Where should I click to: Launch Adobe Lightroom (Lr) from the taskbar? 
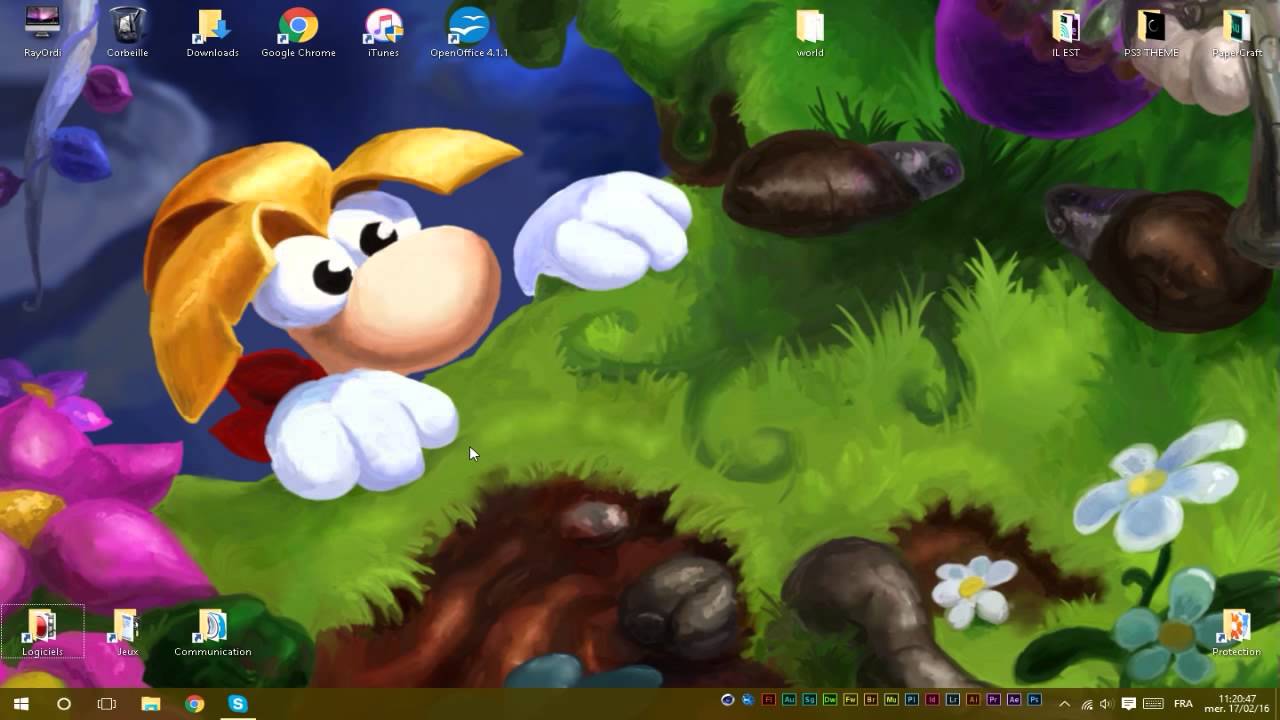953,700
